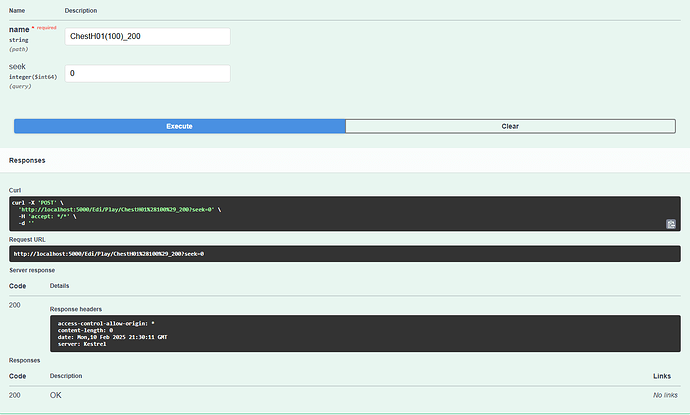Click the Response headers label
Image resolution: width=690 pixels, height=415 pixels.
coord(76,309)
